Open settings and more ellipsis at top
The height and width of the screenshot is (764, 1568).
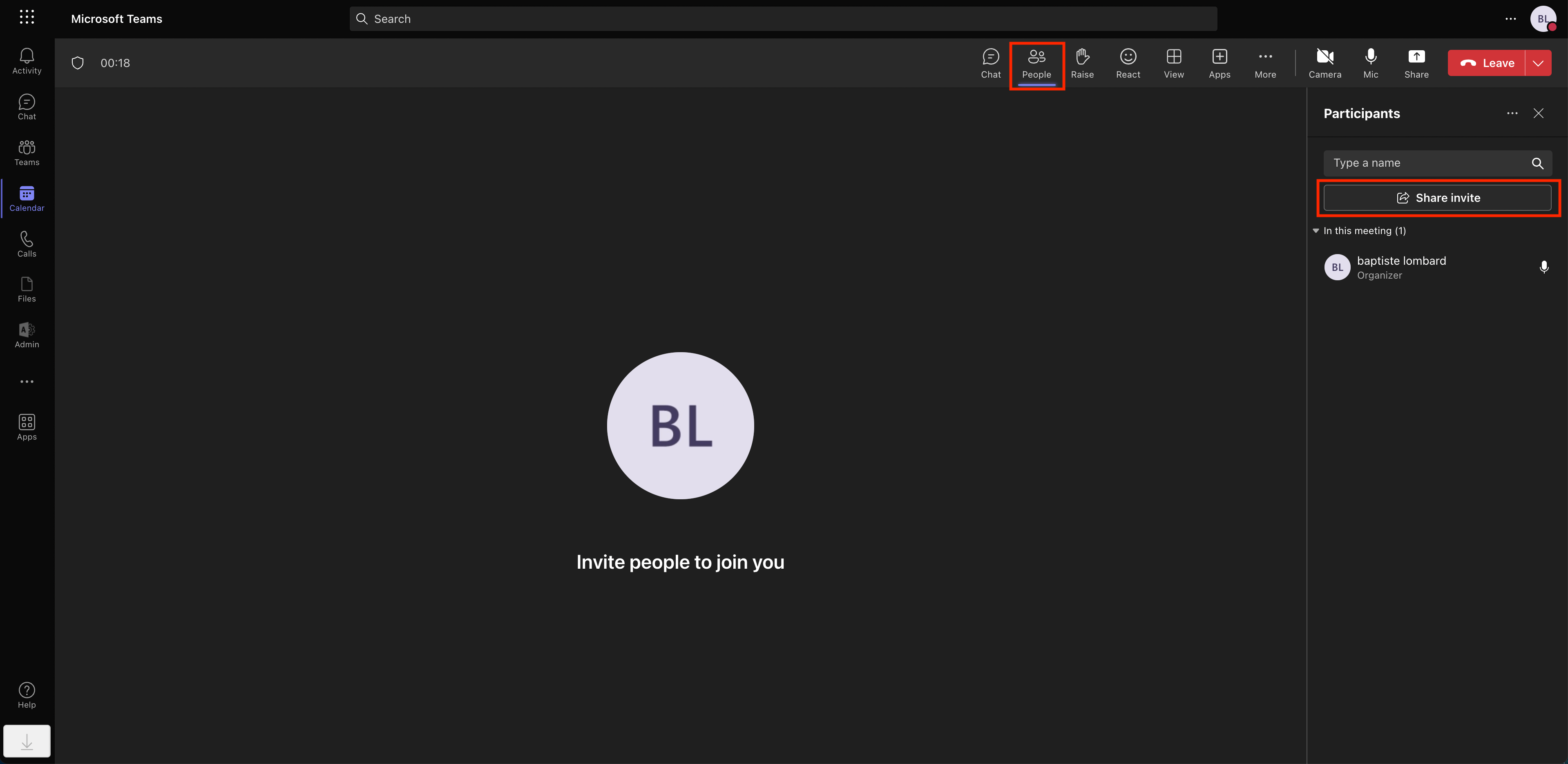pos(1510,19)
